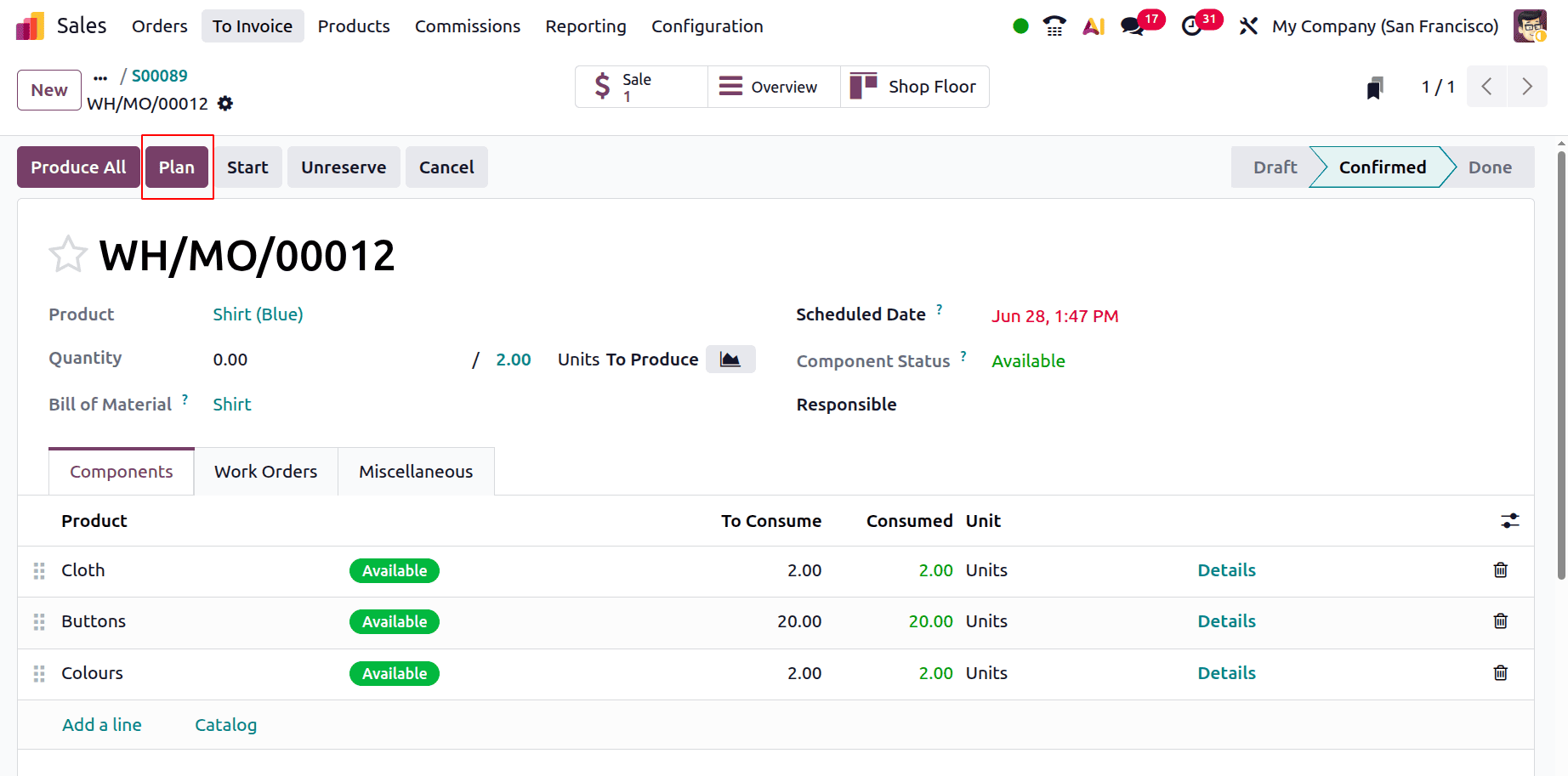Click the Produce All button

(78, 167)
